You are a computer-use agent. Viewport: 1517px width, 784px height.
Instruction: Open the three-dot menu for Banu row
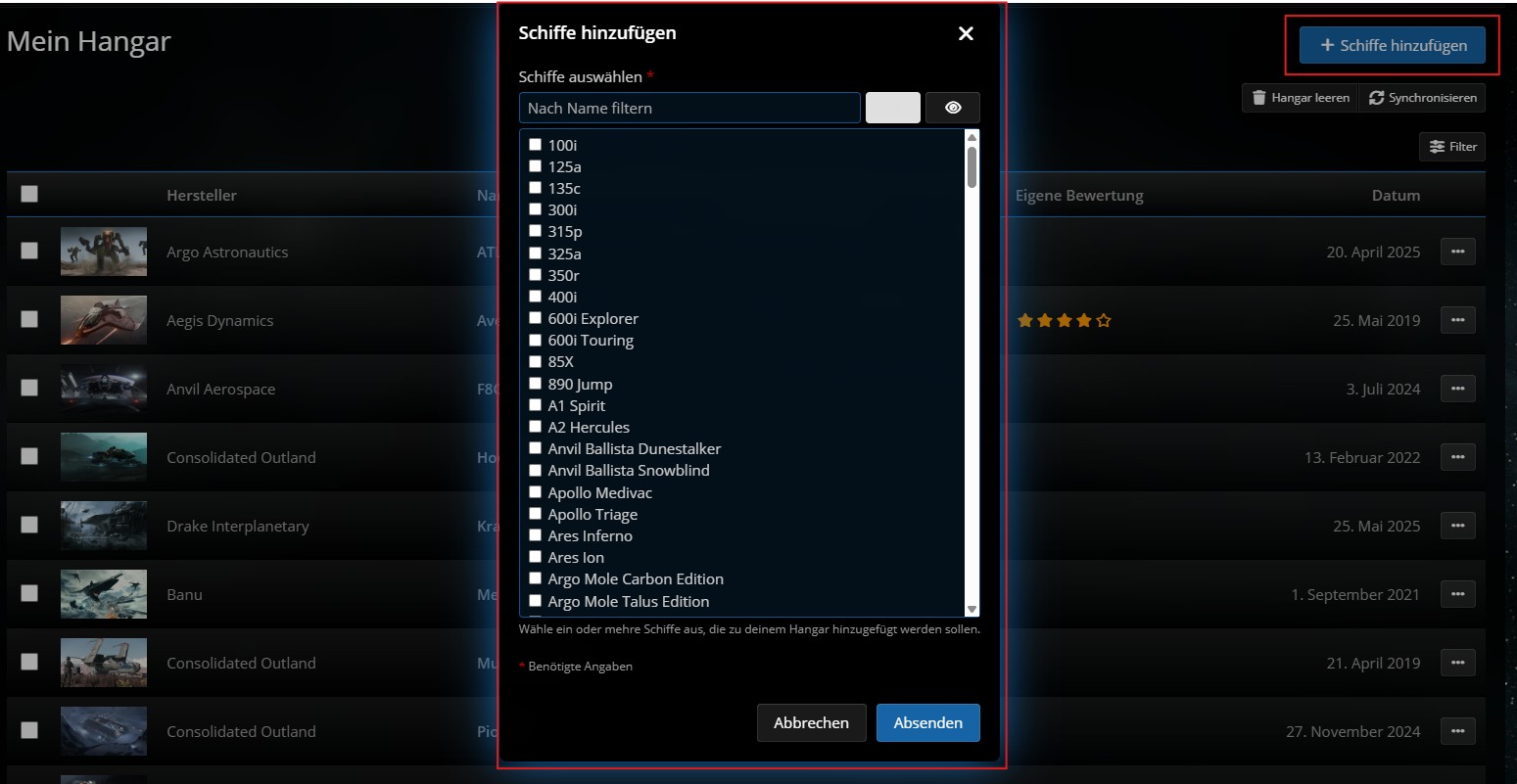coord(1457,594)
